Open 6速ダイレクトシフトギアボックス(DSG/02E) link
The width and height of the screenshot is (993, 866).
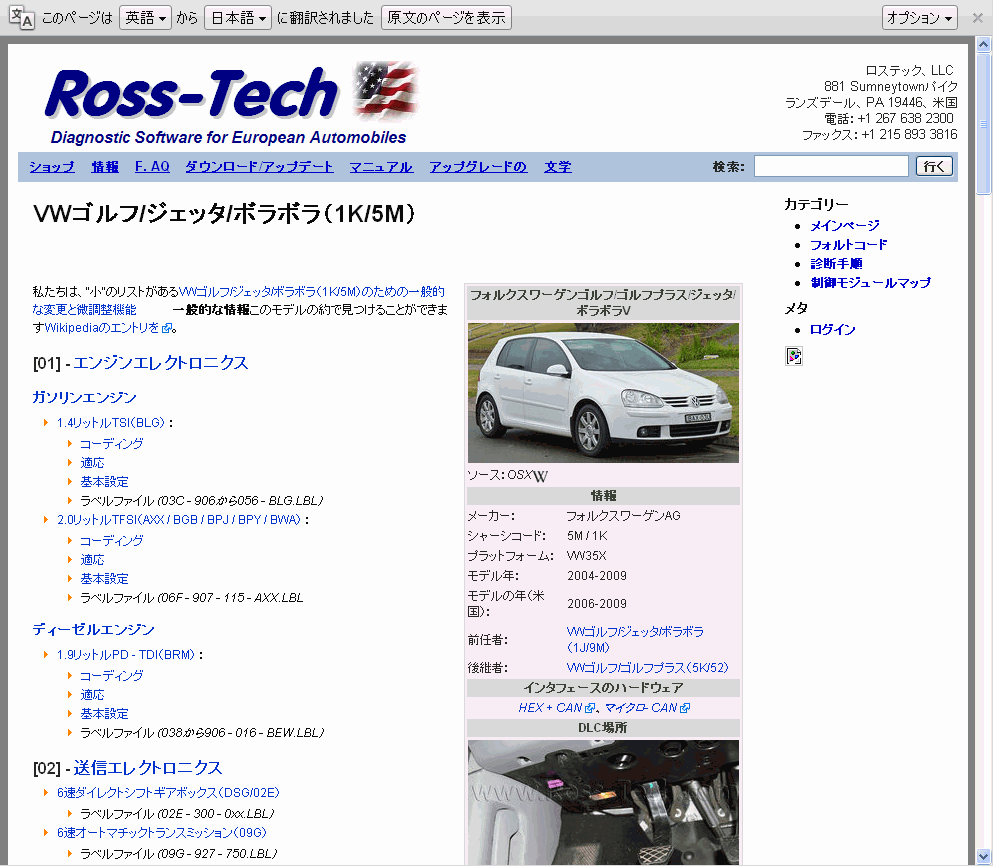[x=168, y=793]
